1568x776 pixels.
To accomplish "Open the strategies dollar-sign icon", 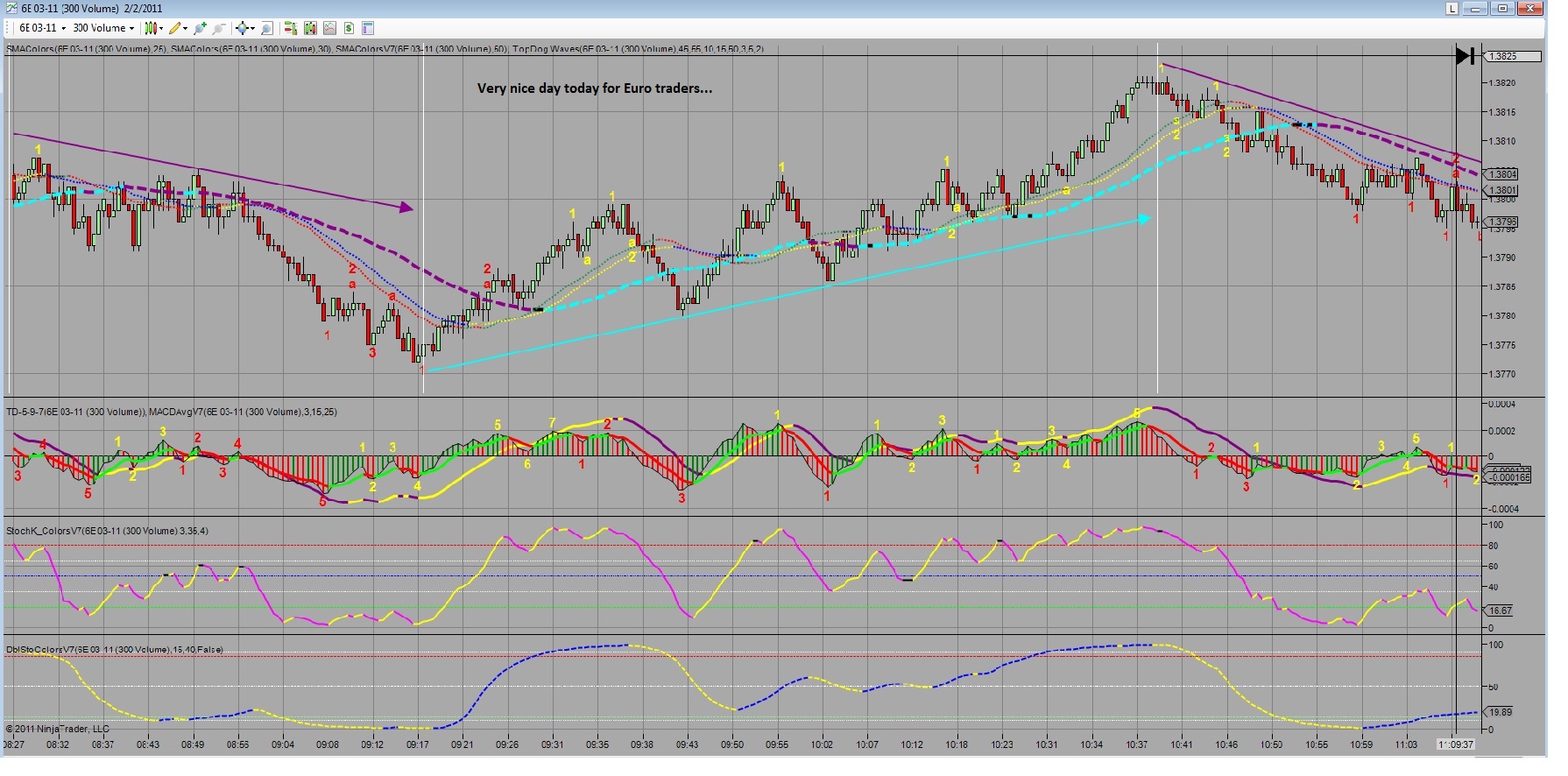I will click(349, 28).
